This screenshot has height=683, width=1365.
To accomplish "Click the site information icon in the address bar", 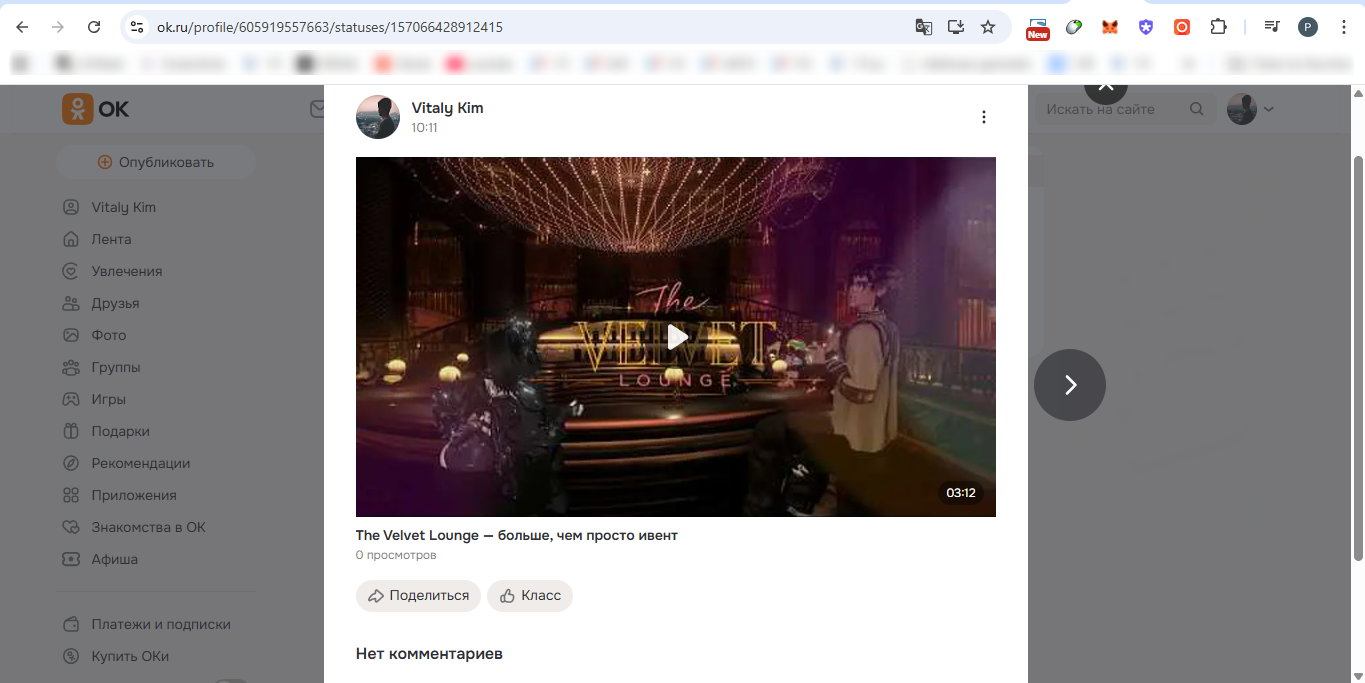I will click(x=137, y=27).
